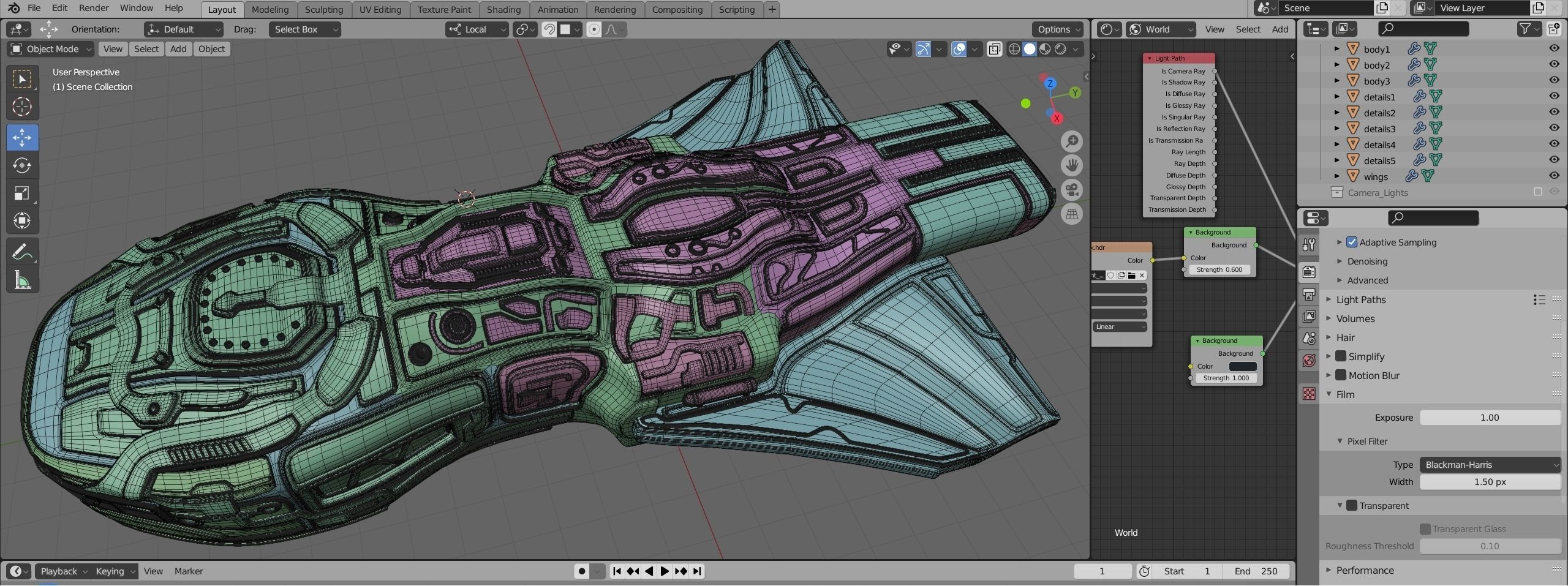Open the Pixel Filter Type Blackman-Harris dropdown
This screenshot has width=1568, height=586.
click(1490, 465)
